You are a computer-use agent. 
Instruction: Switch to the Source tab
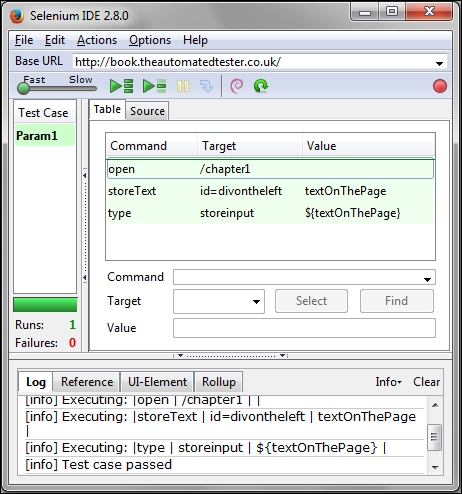point(147,111)
